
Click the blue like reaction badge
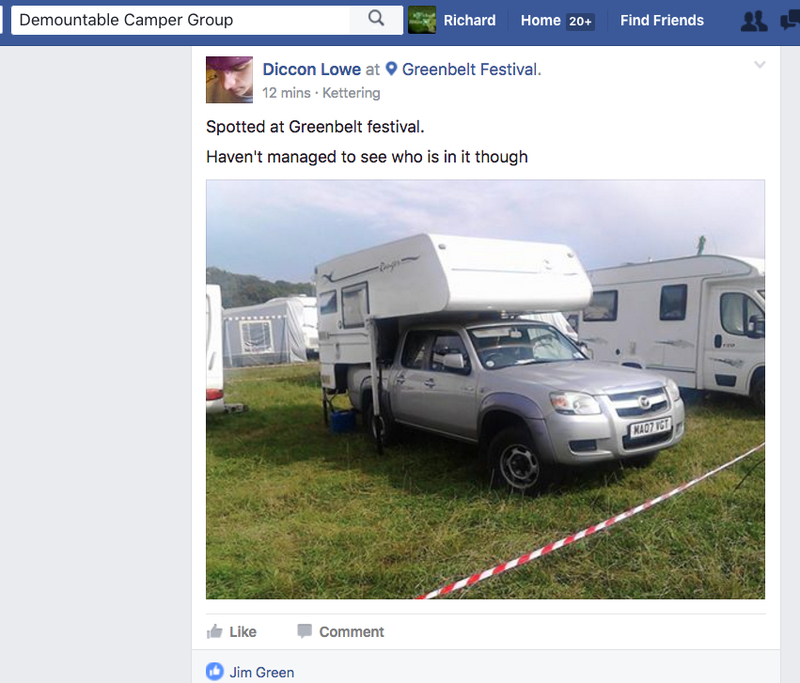[215, 671]
